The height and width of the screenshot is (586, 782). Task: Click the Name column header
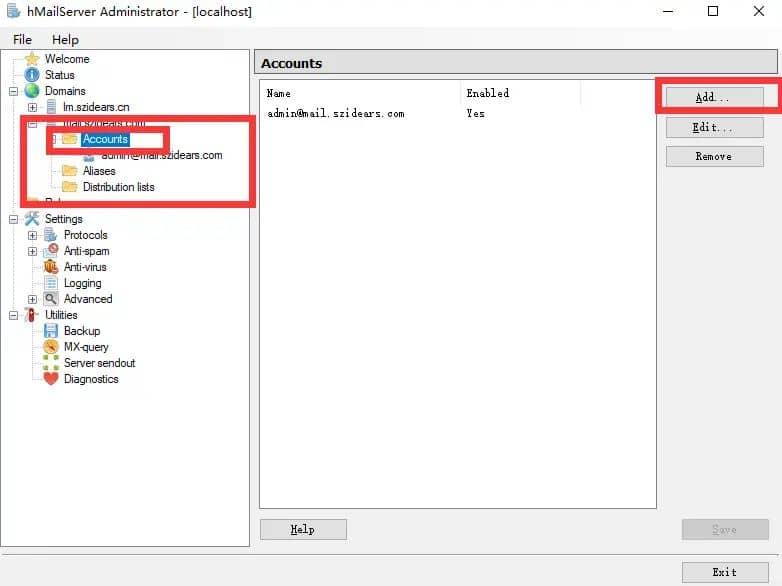tap(360, 93)
